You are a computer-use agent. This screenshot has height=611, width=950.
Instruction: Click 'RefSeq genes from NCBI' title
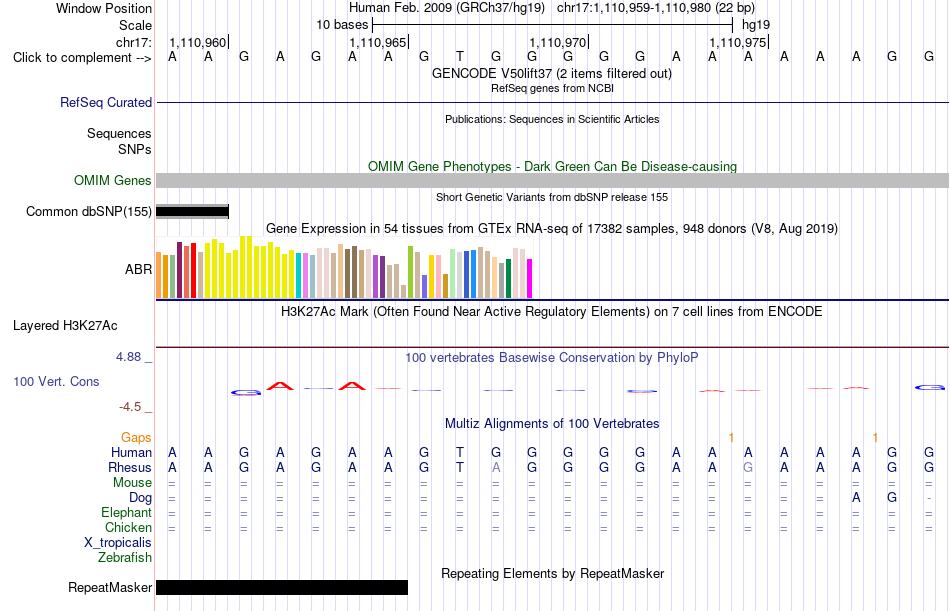pos(553,88)
